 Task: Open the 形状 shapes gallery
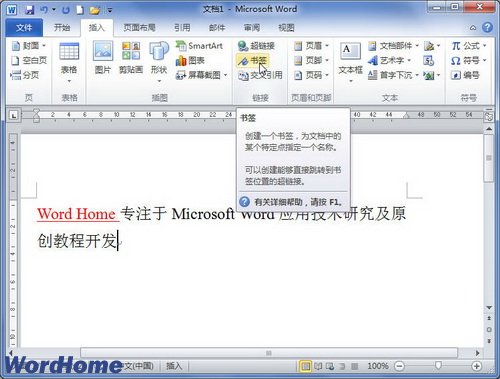159,62
